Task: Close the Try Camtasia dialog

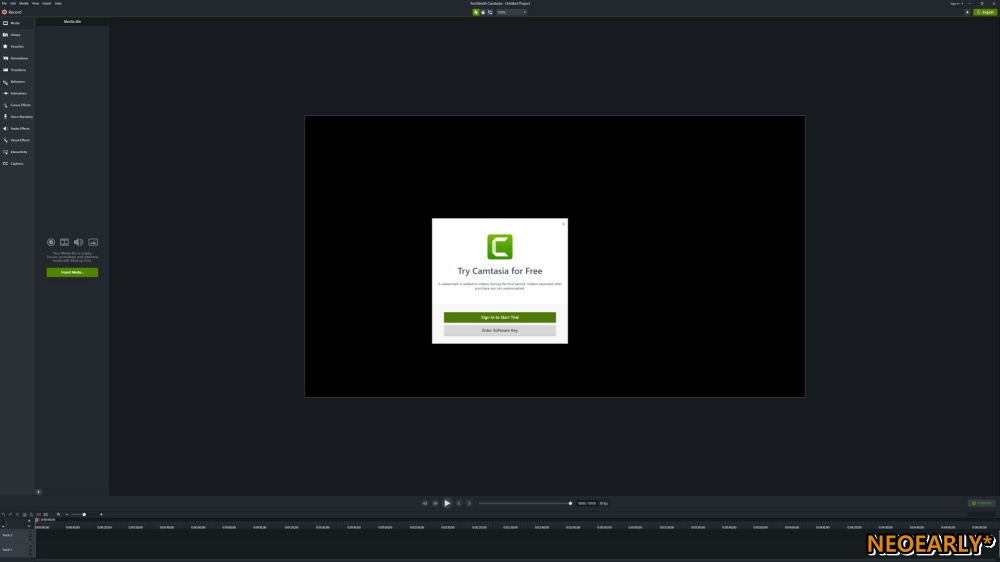Action: coord(563,224)
